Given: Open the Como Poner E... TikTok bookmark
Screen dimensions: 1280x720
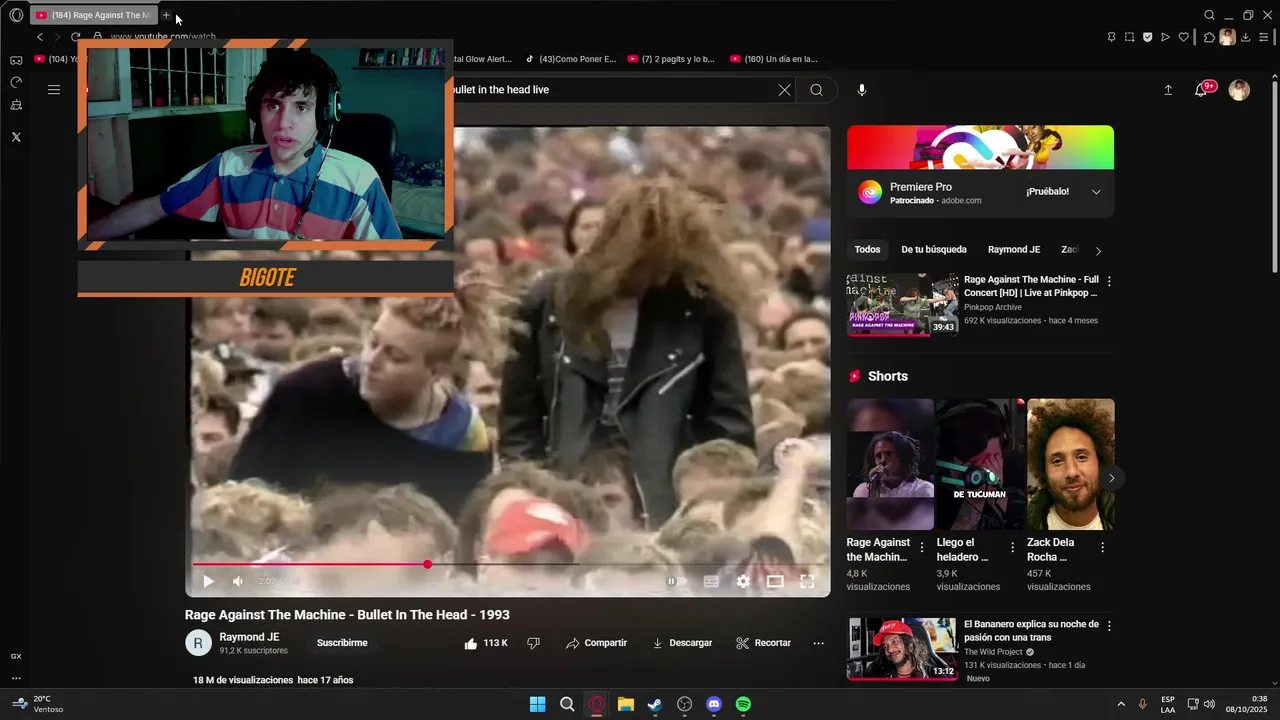Looking at the screenshot, I should tap(571, 59).
